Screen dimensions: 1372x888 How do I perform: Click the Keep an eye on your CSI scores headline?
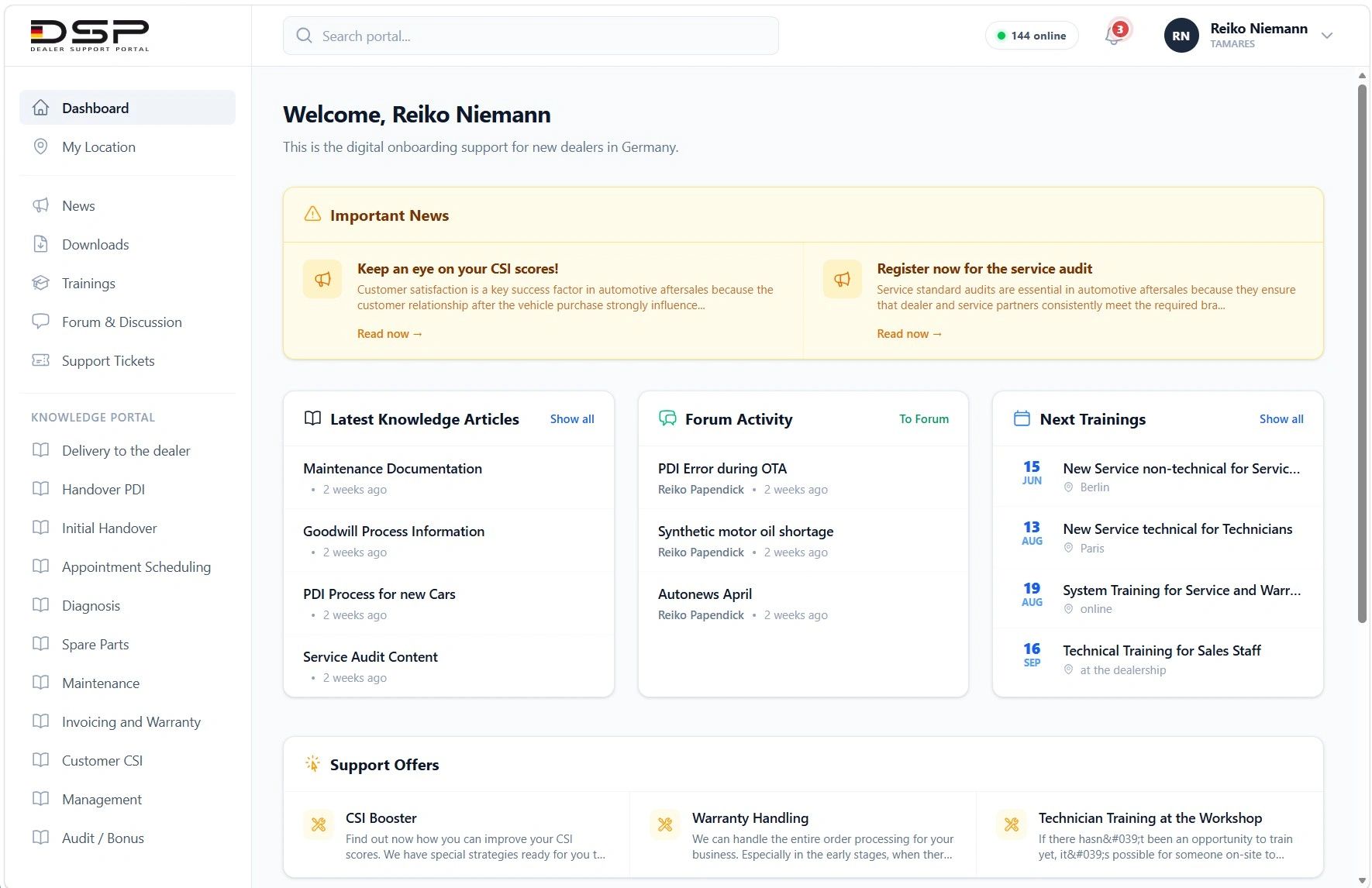(x=457, y=268)
